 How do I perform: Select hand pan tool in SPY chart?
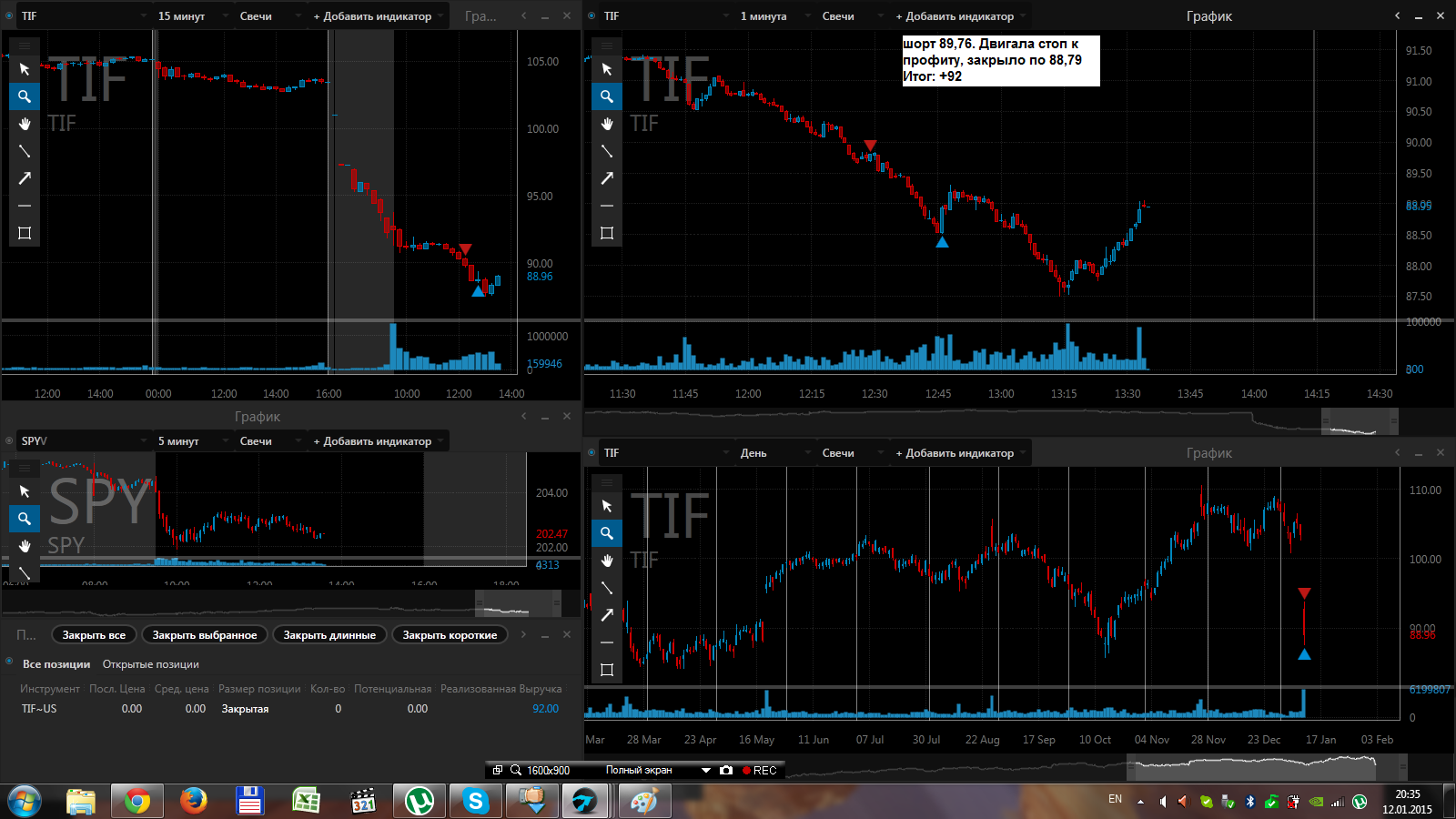coord(25,546)
